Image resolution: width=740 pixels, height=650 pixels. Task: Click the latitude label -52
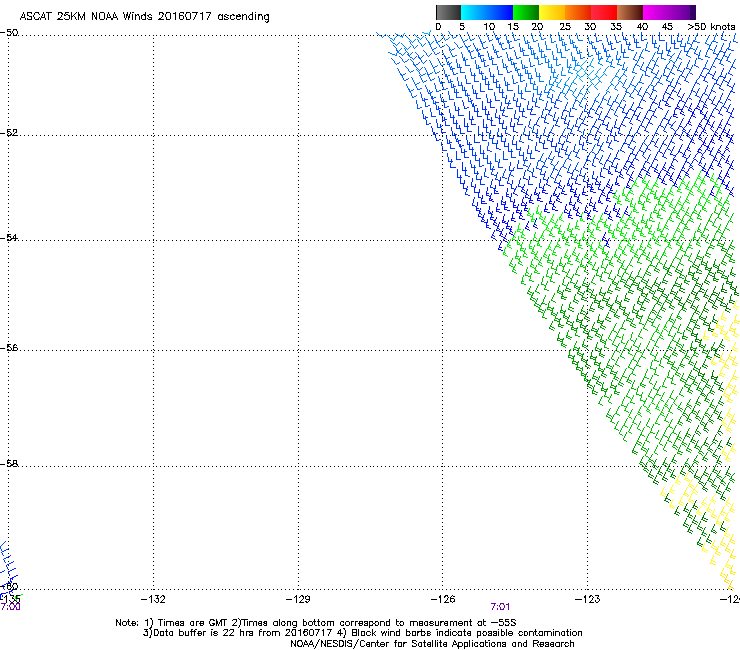pos(9,133)
